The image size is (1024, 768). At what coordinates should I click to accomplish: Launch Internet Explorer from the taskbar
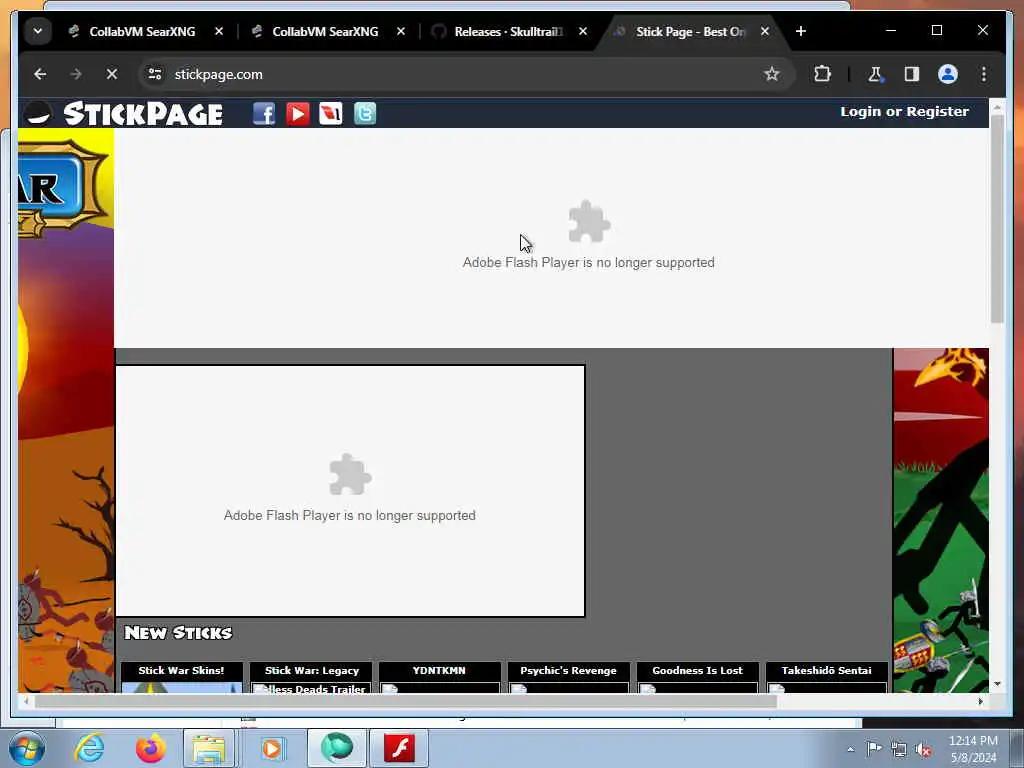(x=89, y=748)
